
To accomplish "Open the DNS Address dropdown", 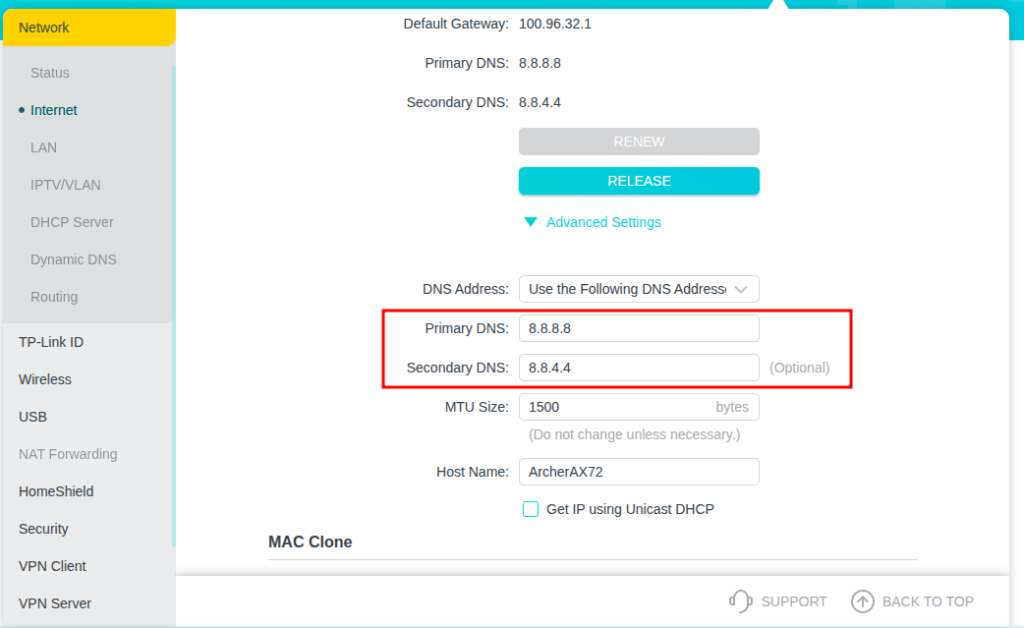I will (x=638, y=289).
